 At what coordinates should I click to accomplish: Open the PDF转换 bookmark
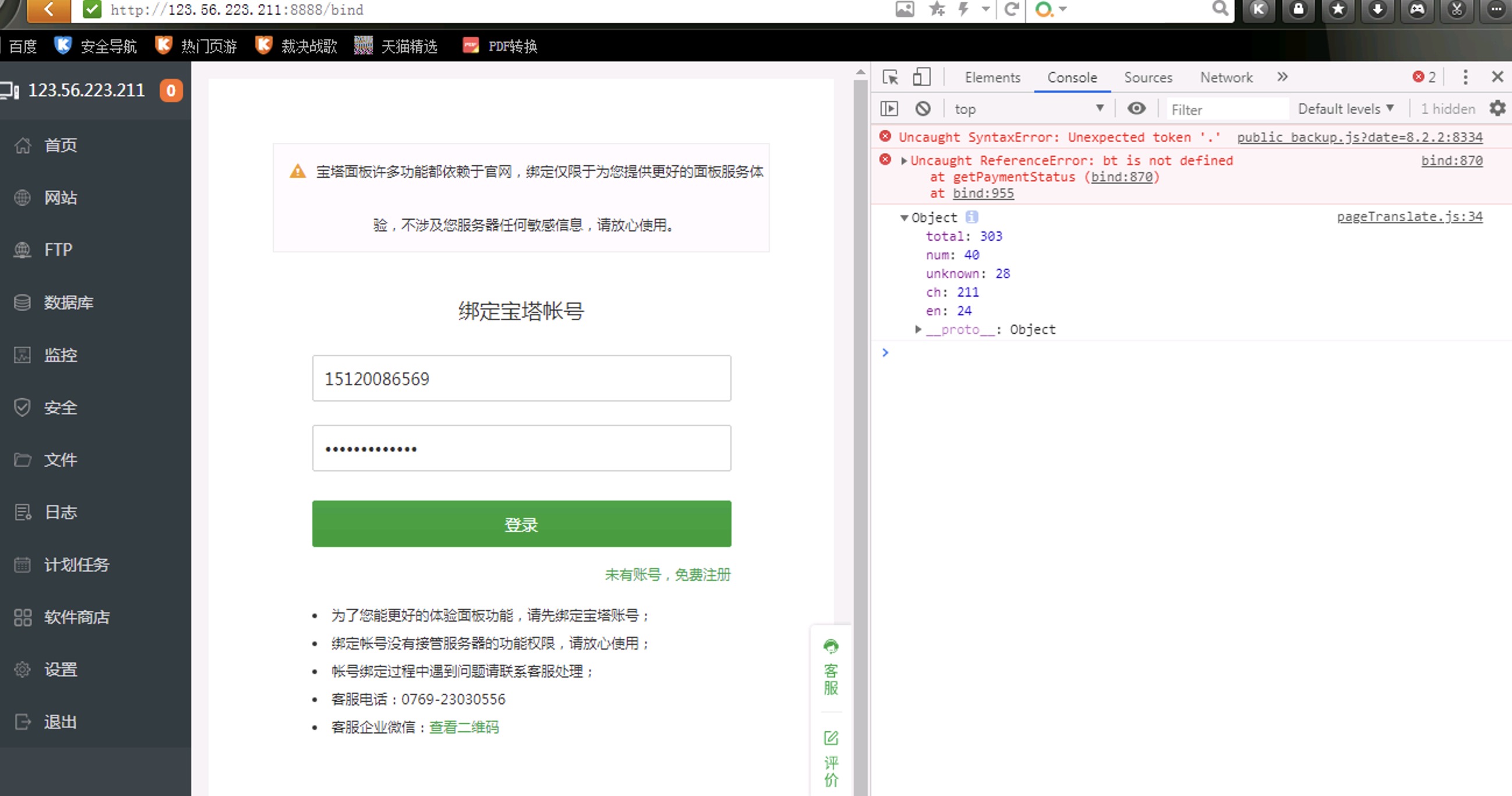(500, 46)
